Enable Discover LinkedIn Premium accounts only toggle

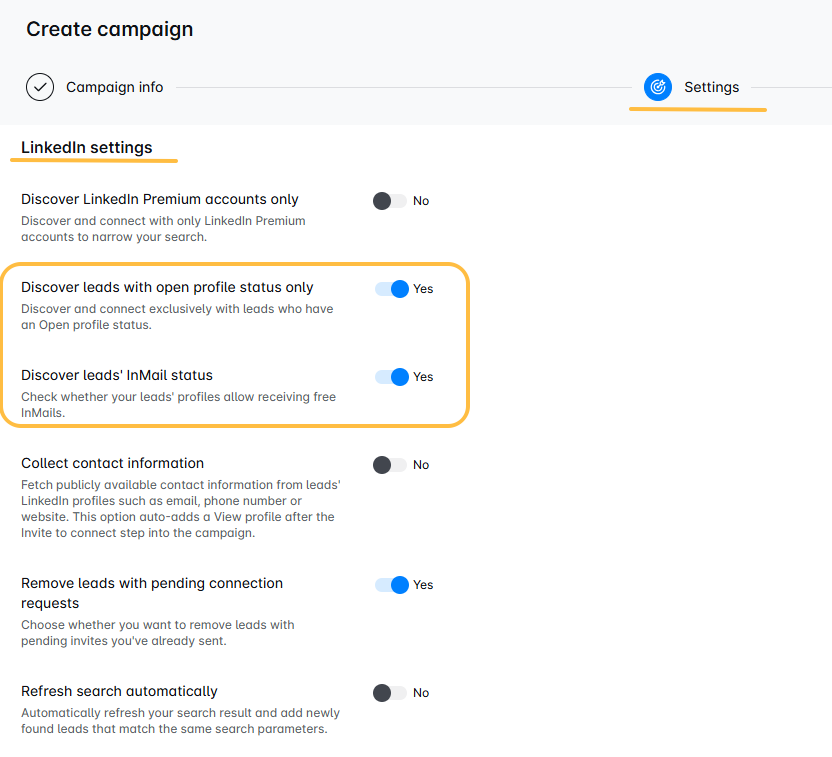click(389, 201)
